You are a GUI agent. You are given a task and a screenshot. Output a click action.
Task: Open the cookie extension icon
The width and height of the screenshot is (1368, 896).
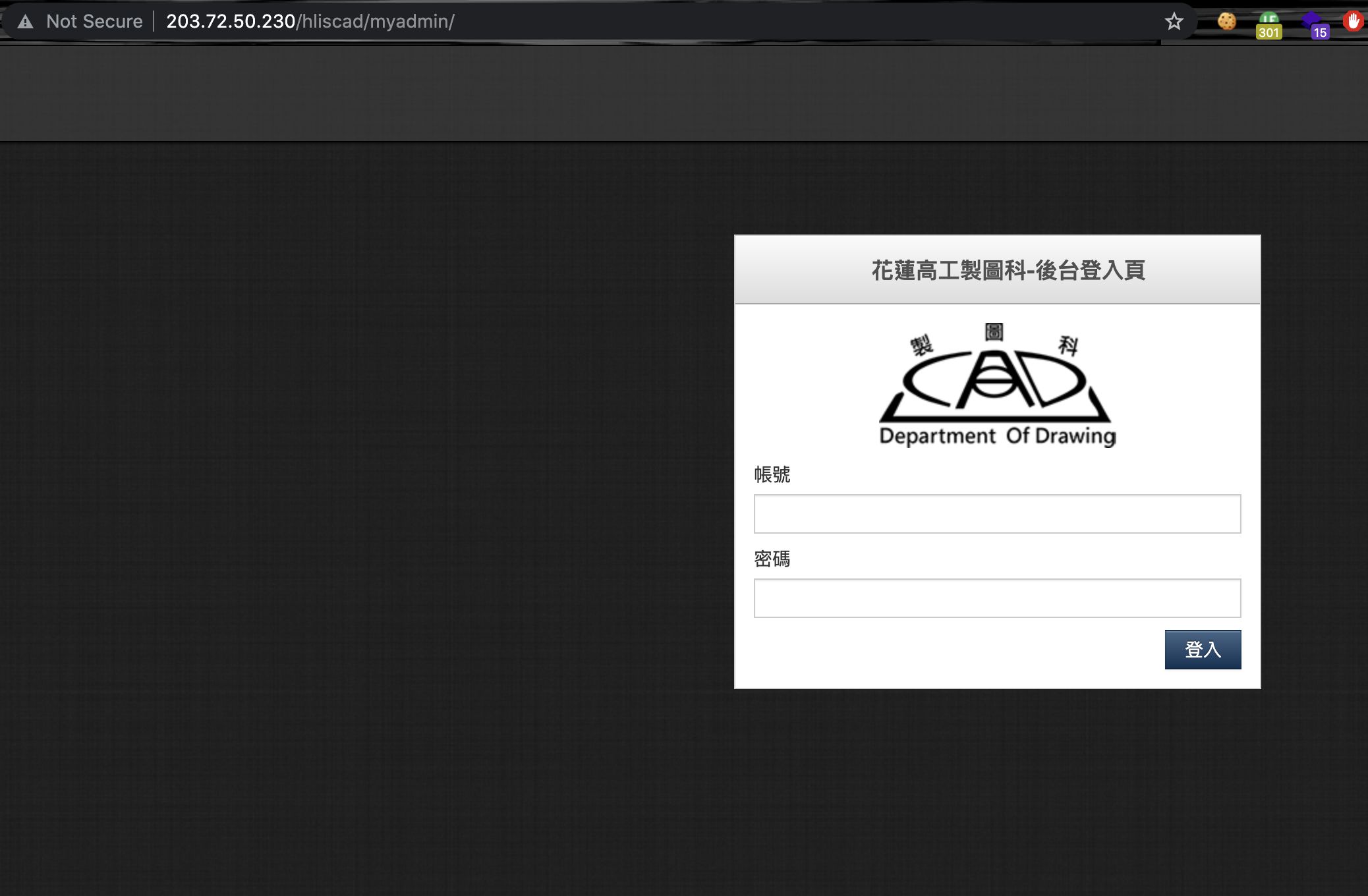(x=1226, y=22)
